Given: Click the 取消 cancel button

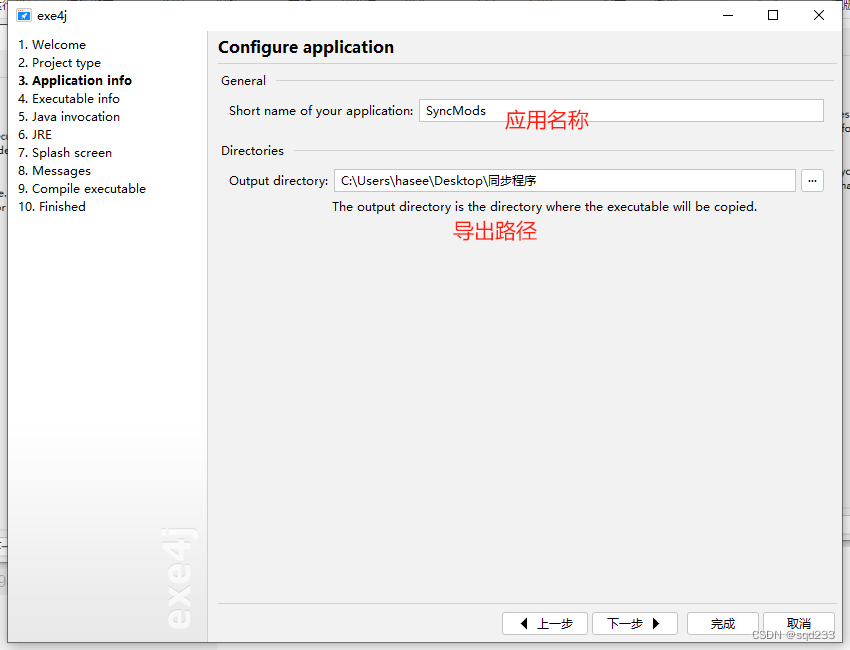Looking at the screenshot, I should click(799, 623).
